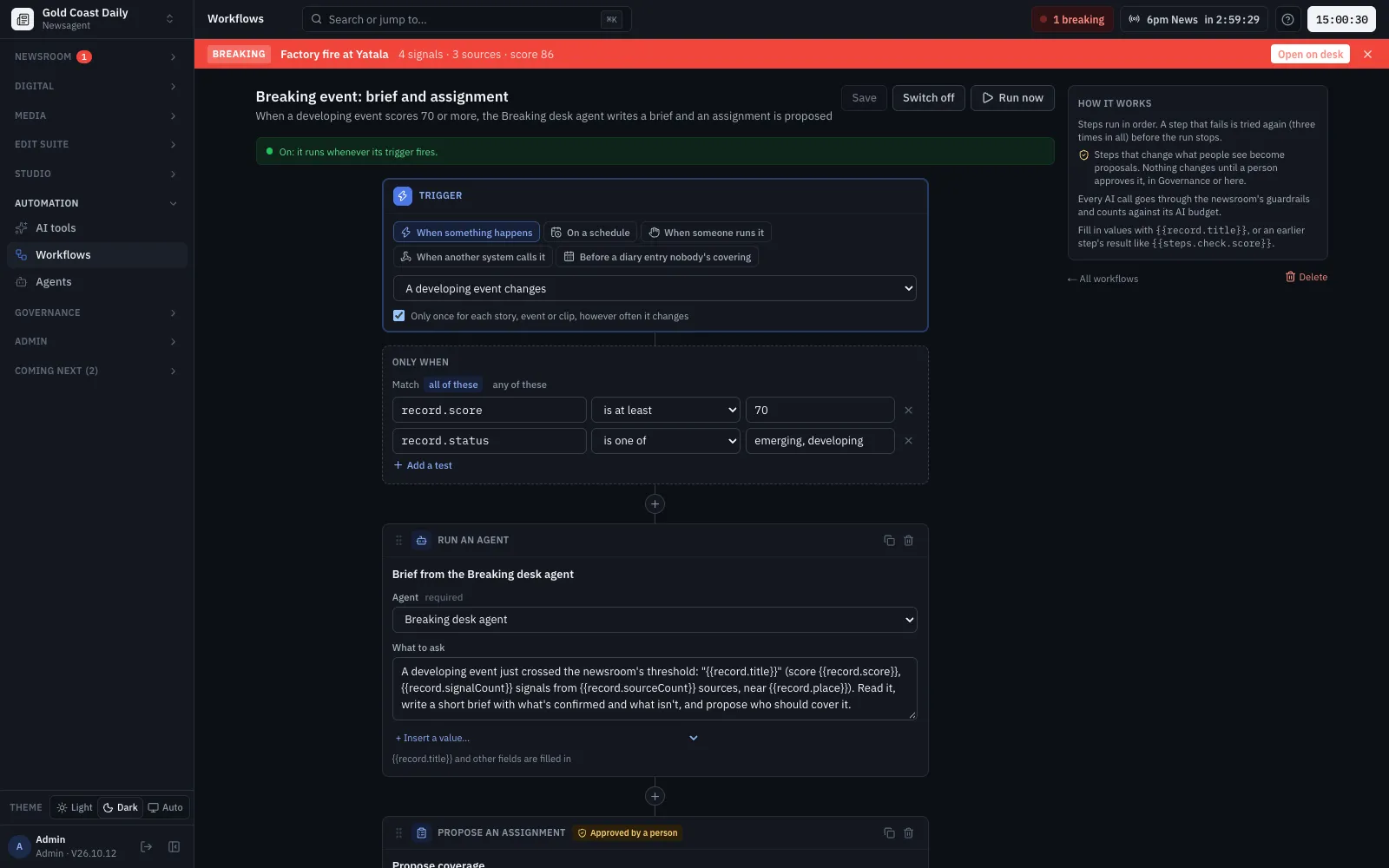Duplicate the Run an Agent step
Screen dimensions: 1389x868
pos(889,540)
